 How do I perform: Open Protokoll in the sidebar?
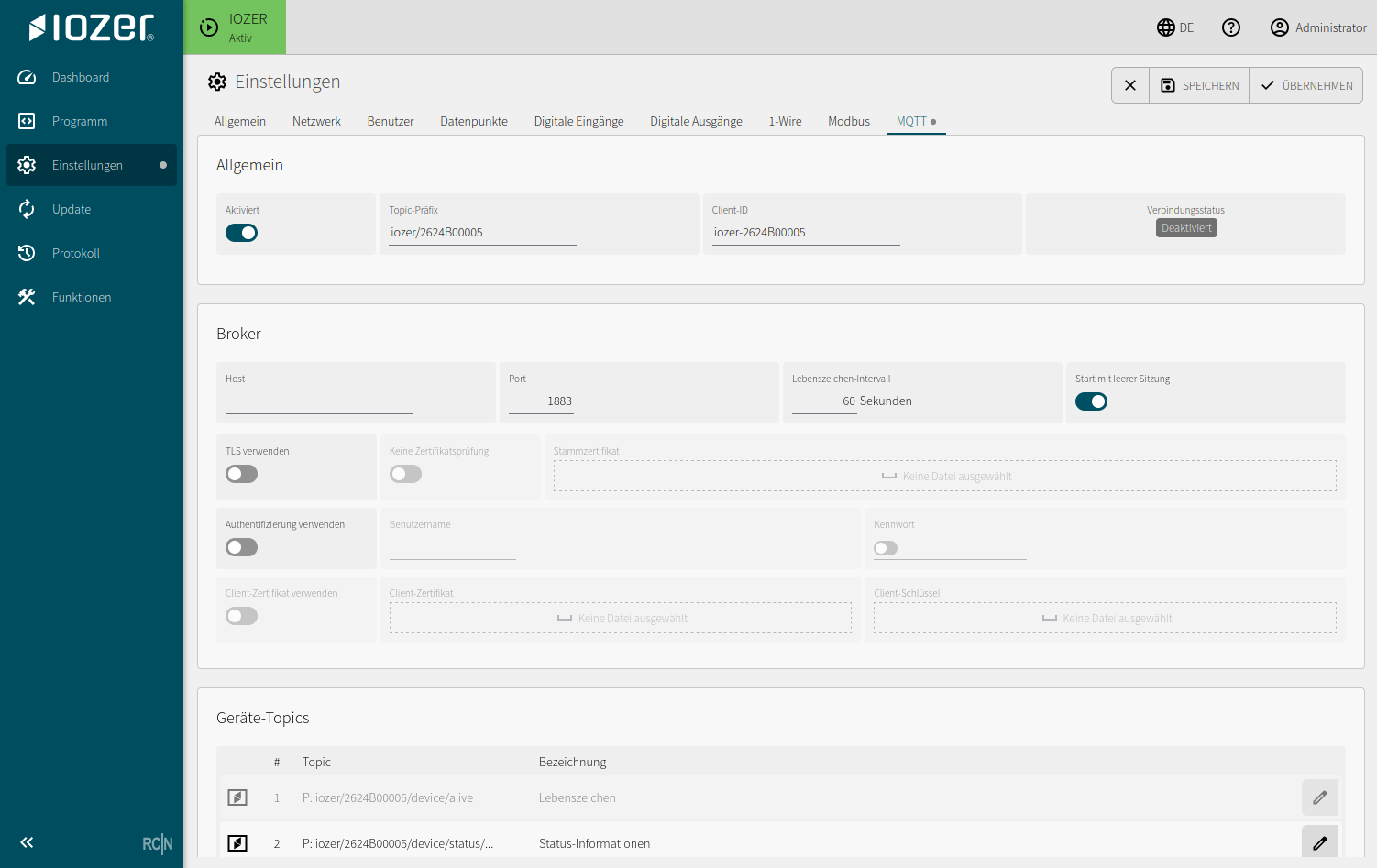92,253
